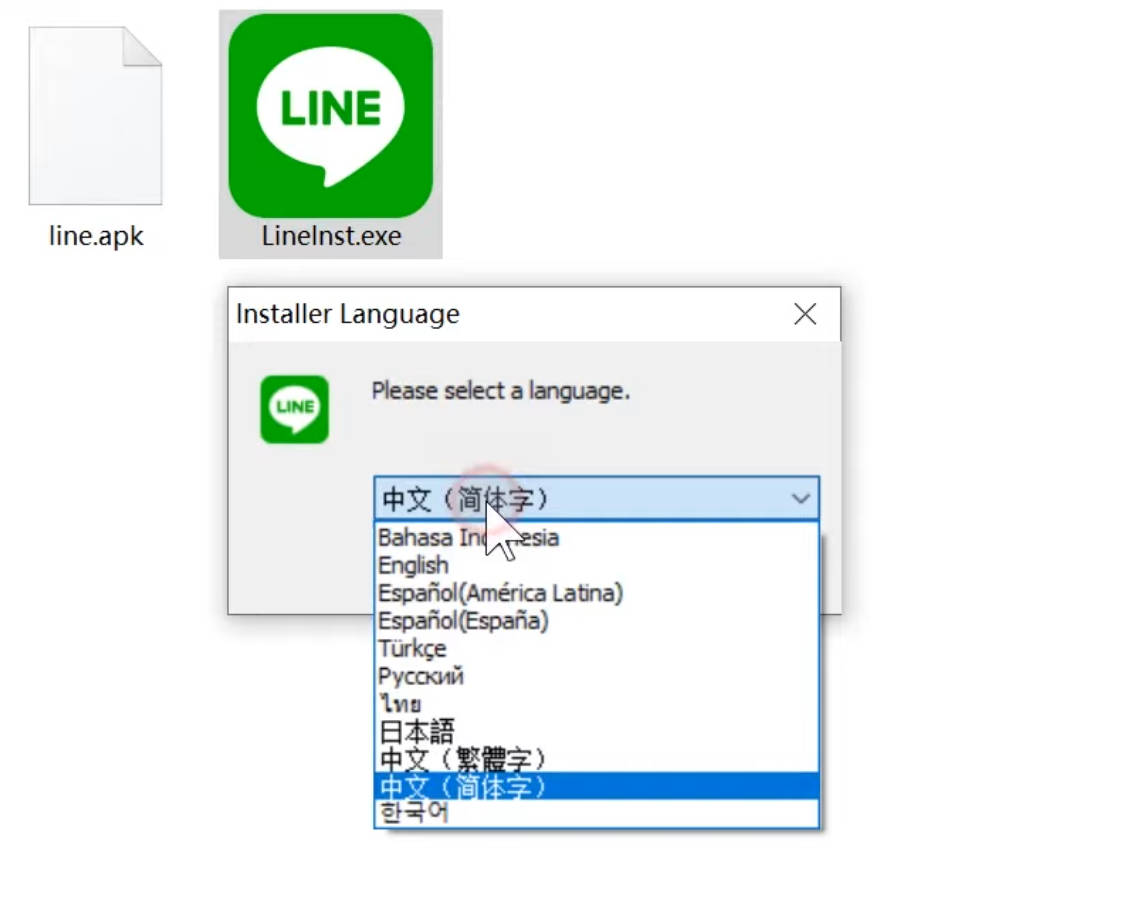
Task: Close the Installer Language dialog
Action: (805, 313)
